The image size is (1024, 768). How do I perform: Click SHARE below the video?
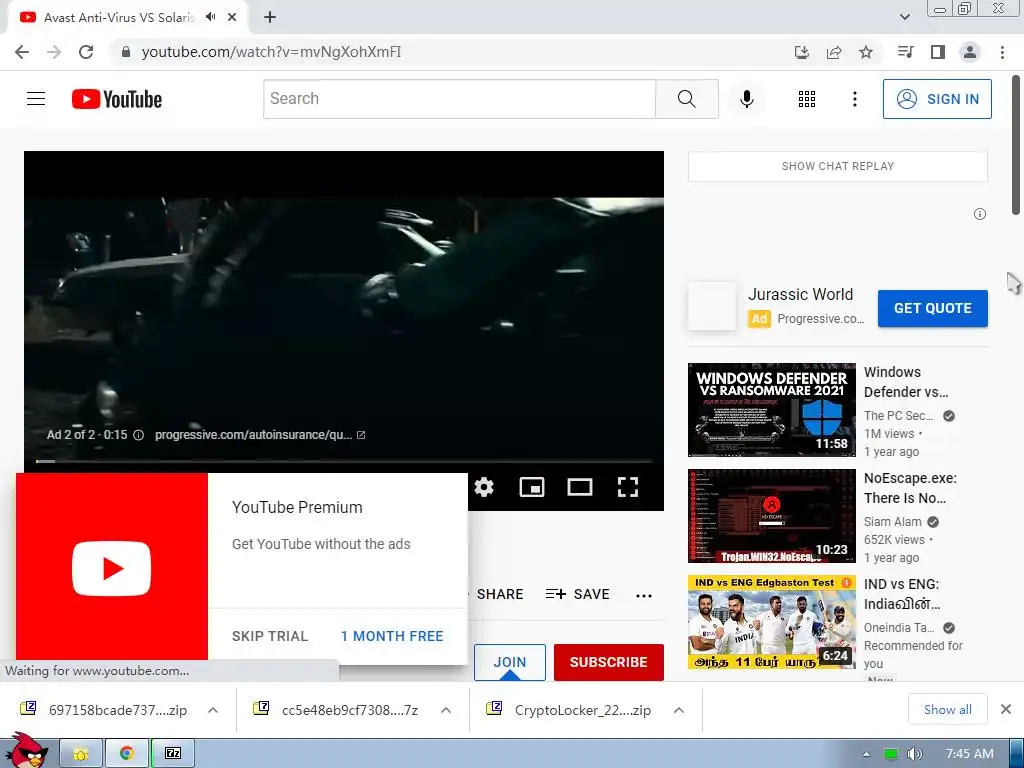click(x=500, y=594)
